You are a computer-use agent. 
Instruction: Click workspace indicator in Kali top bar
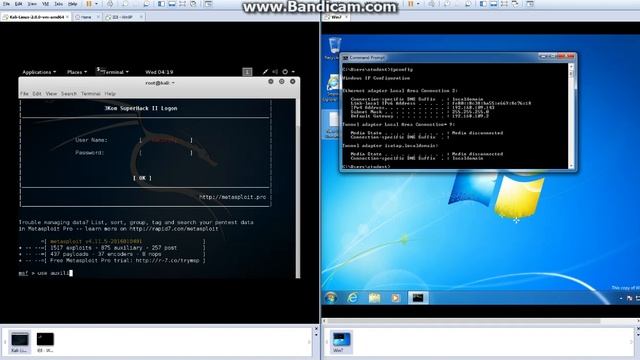[247, 72]
